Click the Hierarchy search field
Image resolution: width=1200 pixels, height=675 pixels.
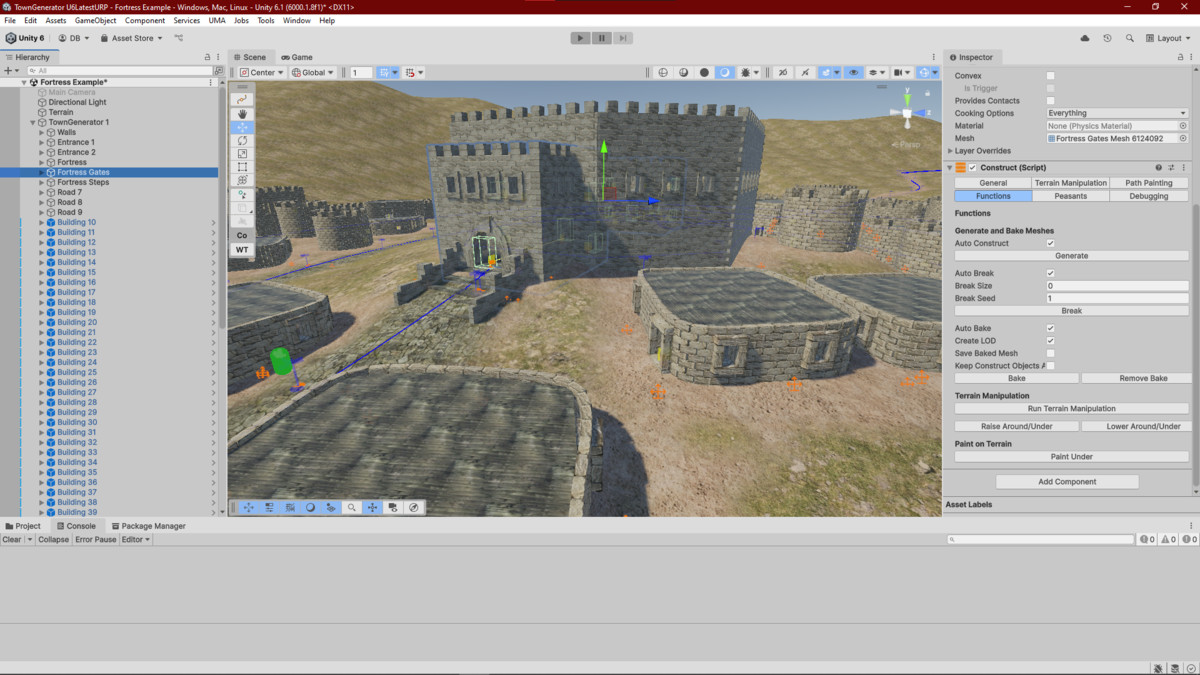(119, 71)
